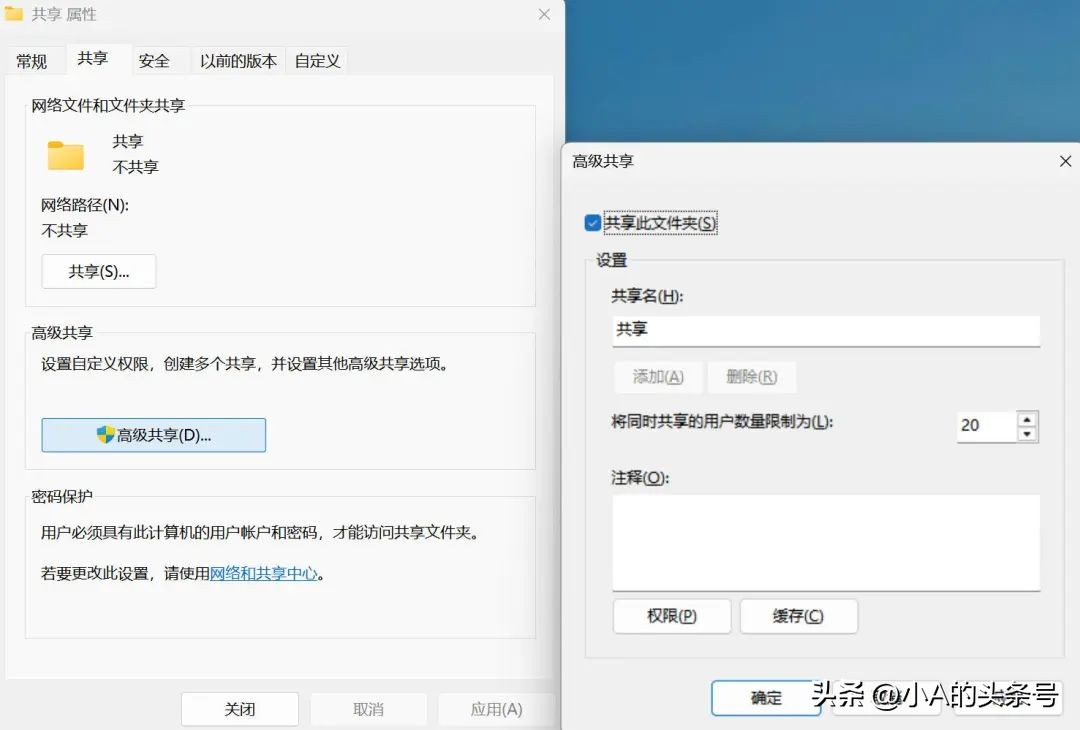This screenshot has width=1080, height=730.
Task: Decrease the user limit with the down arrow
Action: (1027, 432)
